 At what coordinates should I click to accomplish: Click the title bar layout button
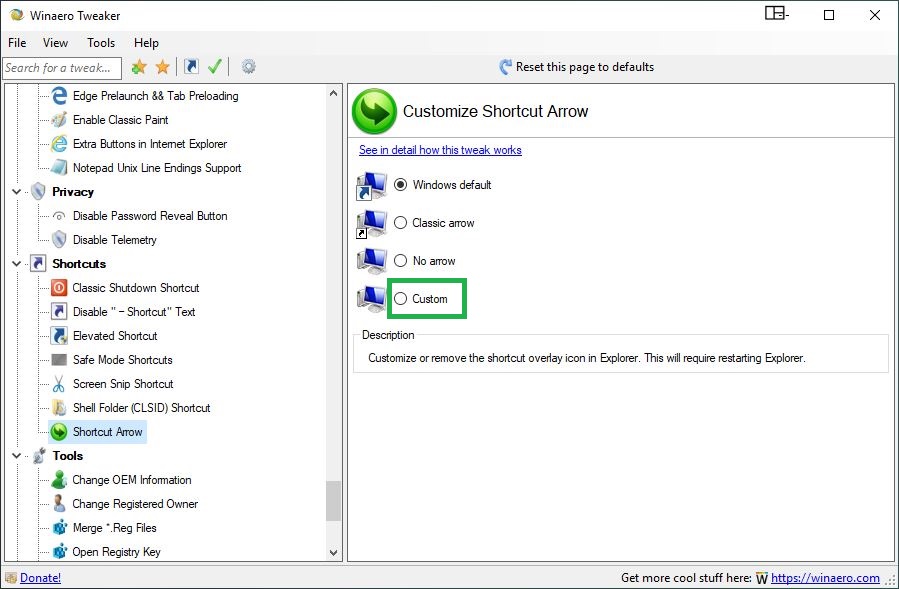[777, 14]
